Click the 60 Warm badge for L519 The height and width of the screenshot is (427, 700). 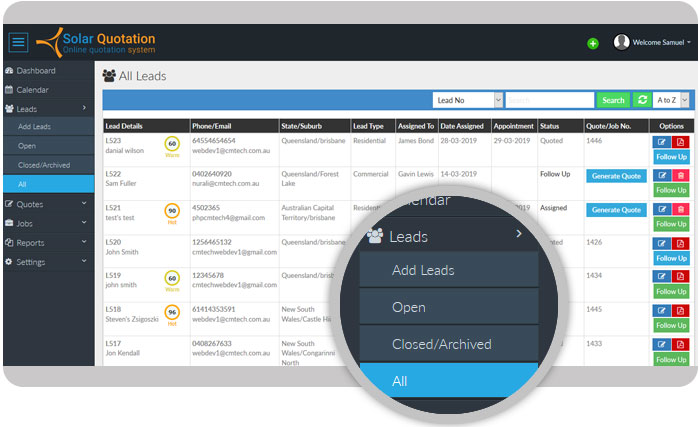click(x=172, y=279)
